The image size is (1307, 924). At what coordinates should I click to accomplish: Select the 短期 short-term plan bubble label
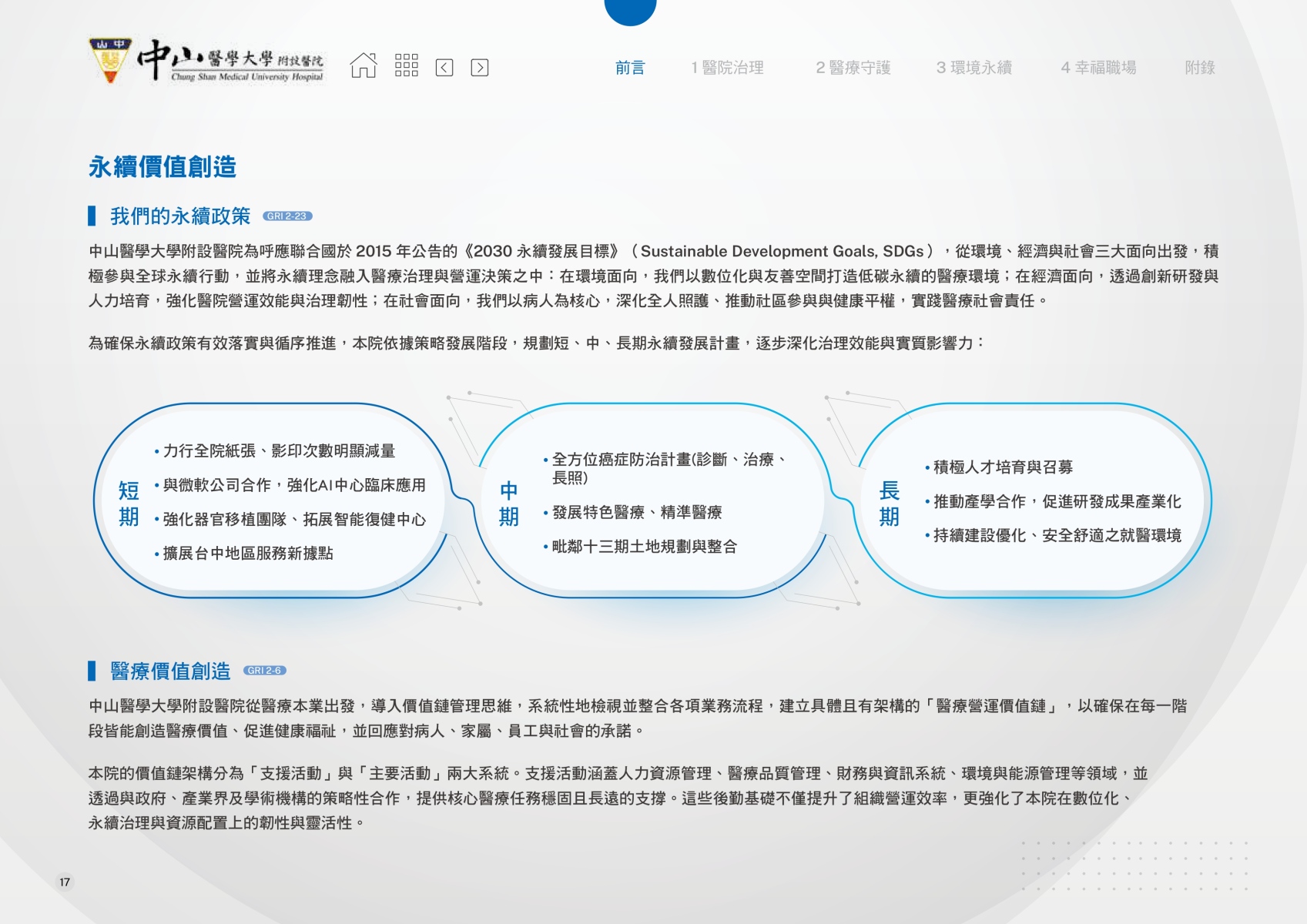(x=129, y=504)
